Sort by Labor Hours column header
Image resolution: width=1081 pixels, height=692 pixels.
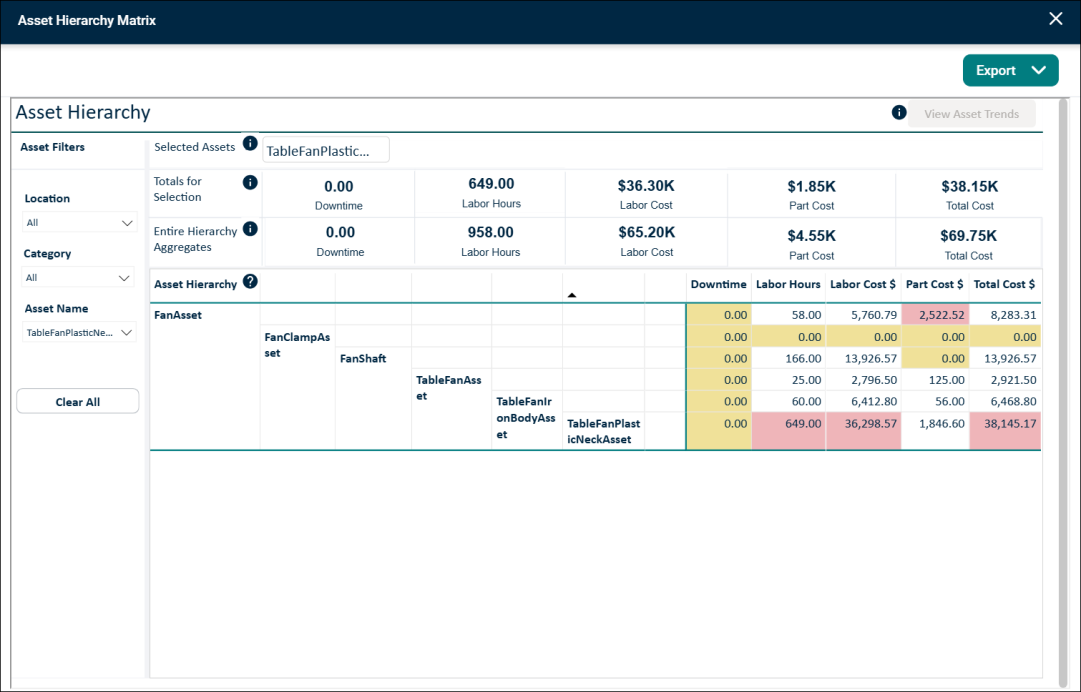[788, 284]
